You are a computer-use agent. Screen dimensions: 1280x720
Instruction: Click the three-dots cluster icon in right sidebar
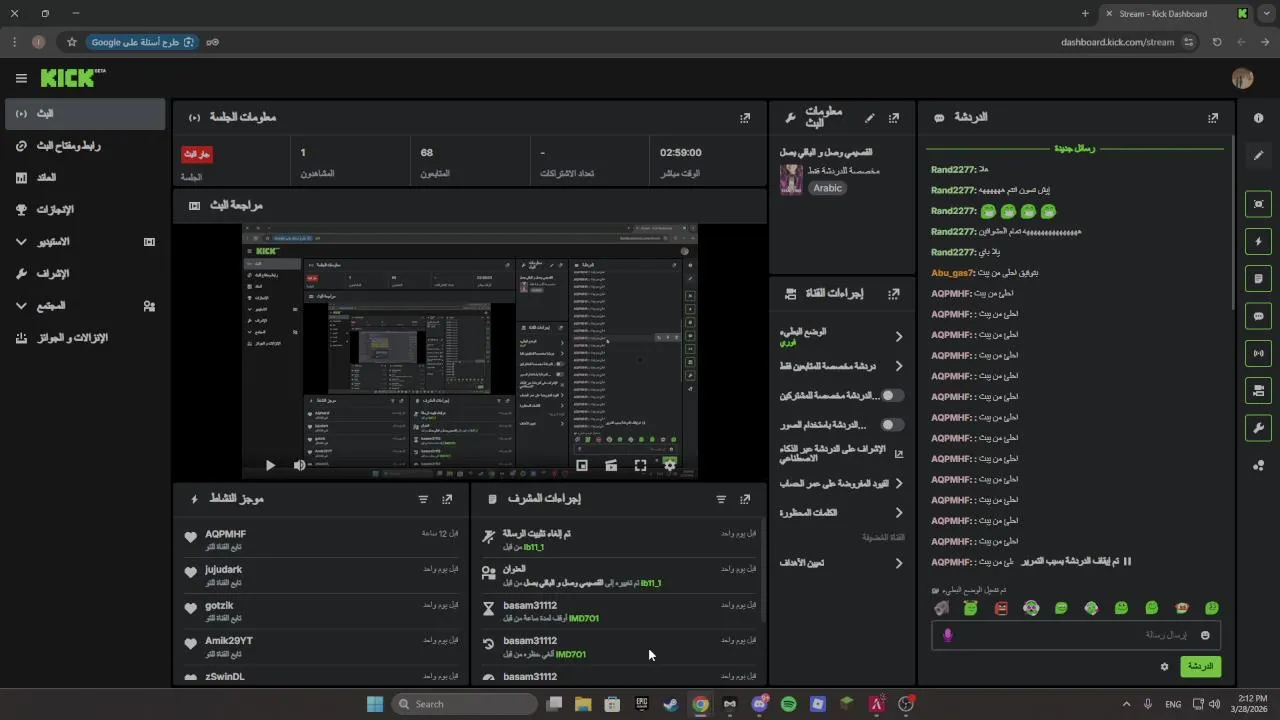coord(1258,465)
